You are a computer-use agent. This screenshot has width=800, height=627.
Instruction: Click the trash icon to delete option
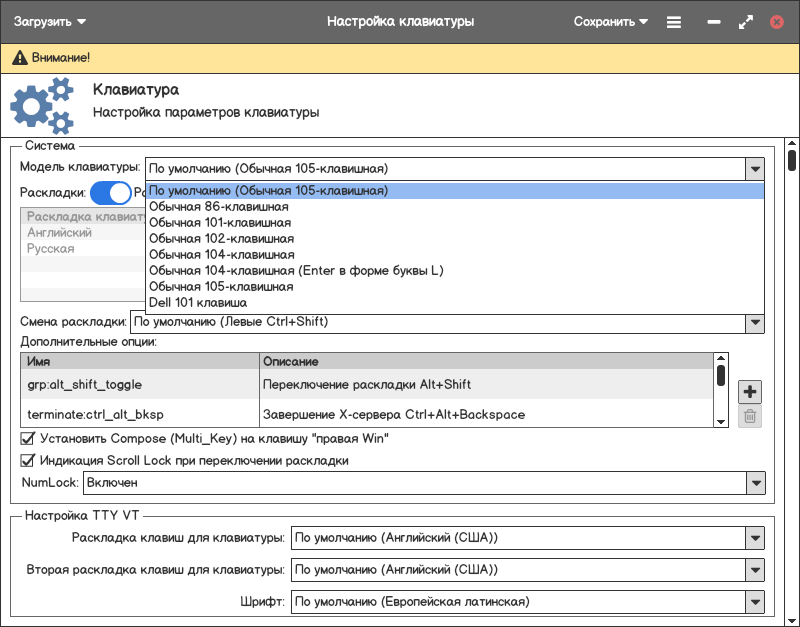click(x=750, y=417)
